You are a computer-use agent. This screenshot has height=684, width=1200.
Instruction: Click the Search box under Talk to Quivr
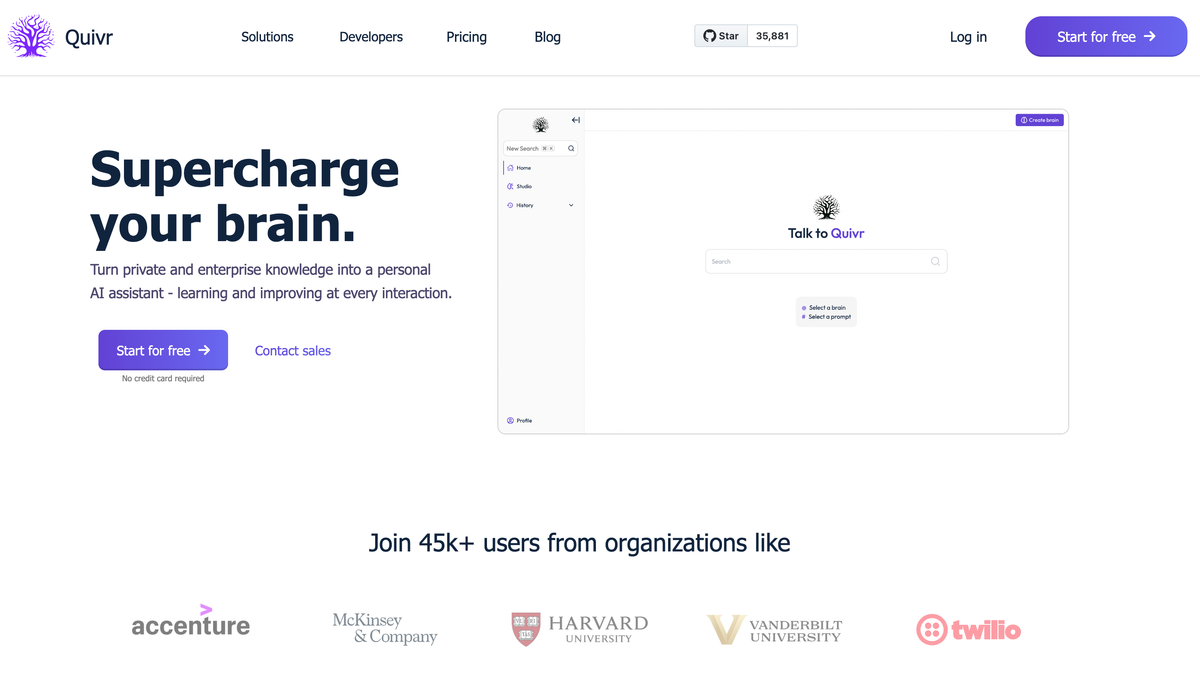click(826, 261)
